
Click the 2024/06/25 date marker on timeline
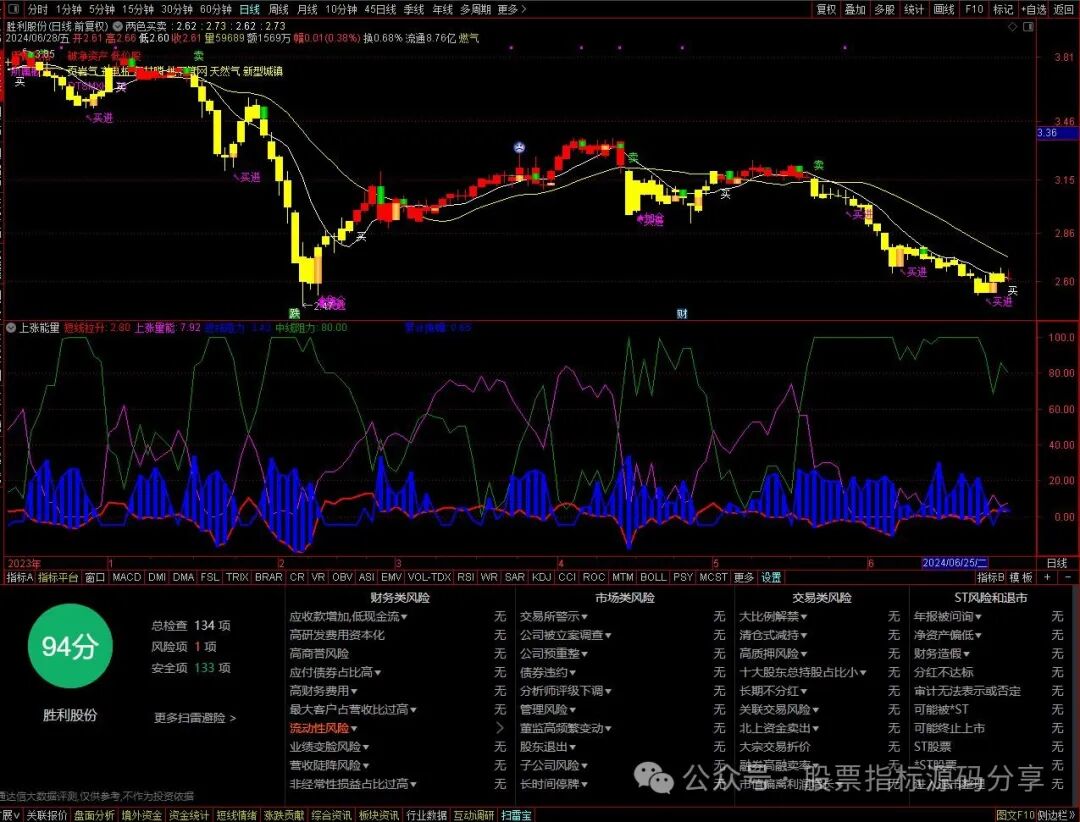pyautogui.click(x=955, y=563)
